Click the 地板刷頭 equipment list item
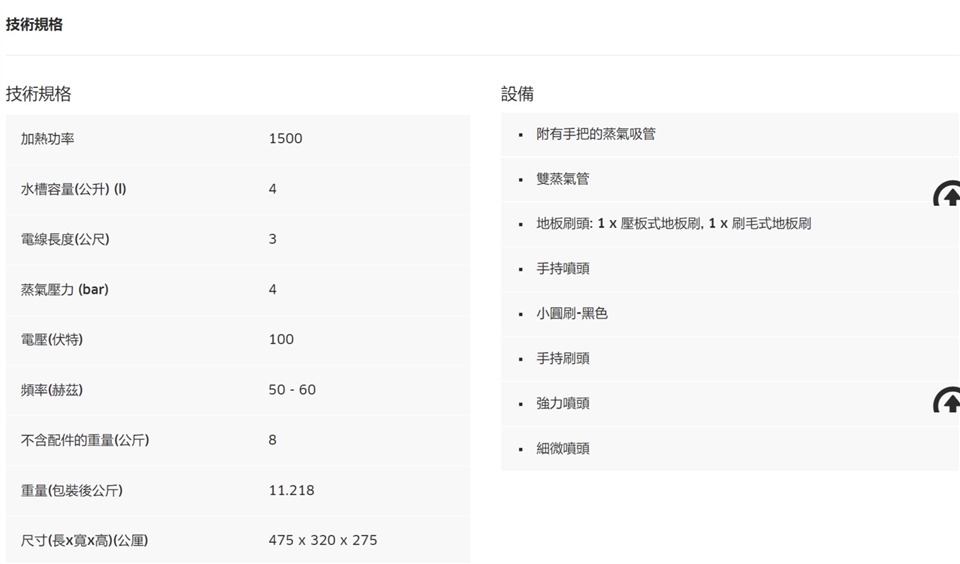960x564 pixels. (x=673, y=224)
